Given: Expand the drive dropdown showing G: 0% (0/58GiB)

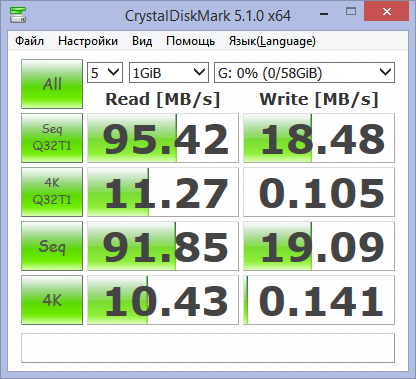Looking at the screenshot, I should (x=304, y=72).
